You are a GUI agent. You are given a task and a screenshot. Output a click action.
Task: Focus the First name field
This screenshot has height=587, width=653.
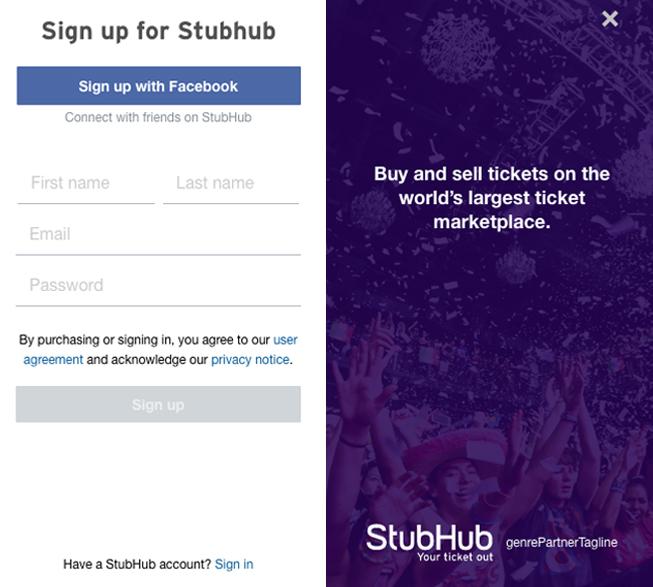click(x=86, y=183)
